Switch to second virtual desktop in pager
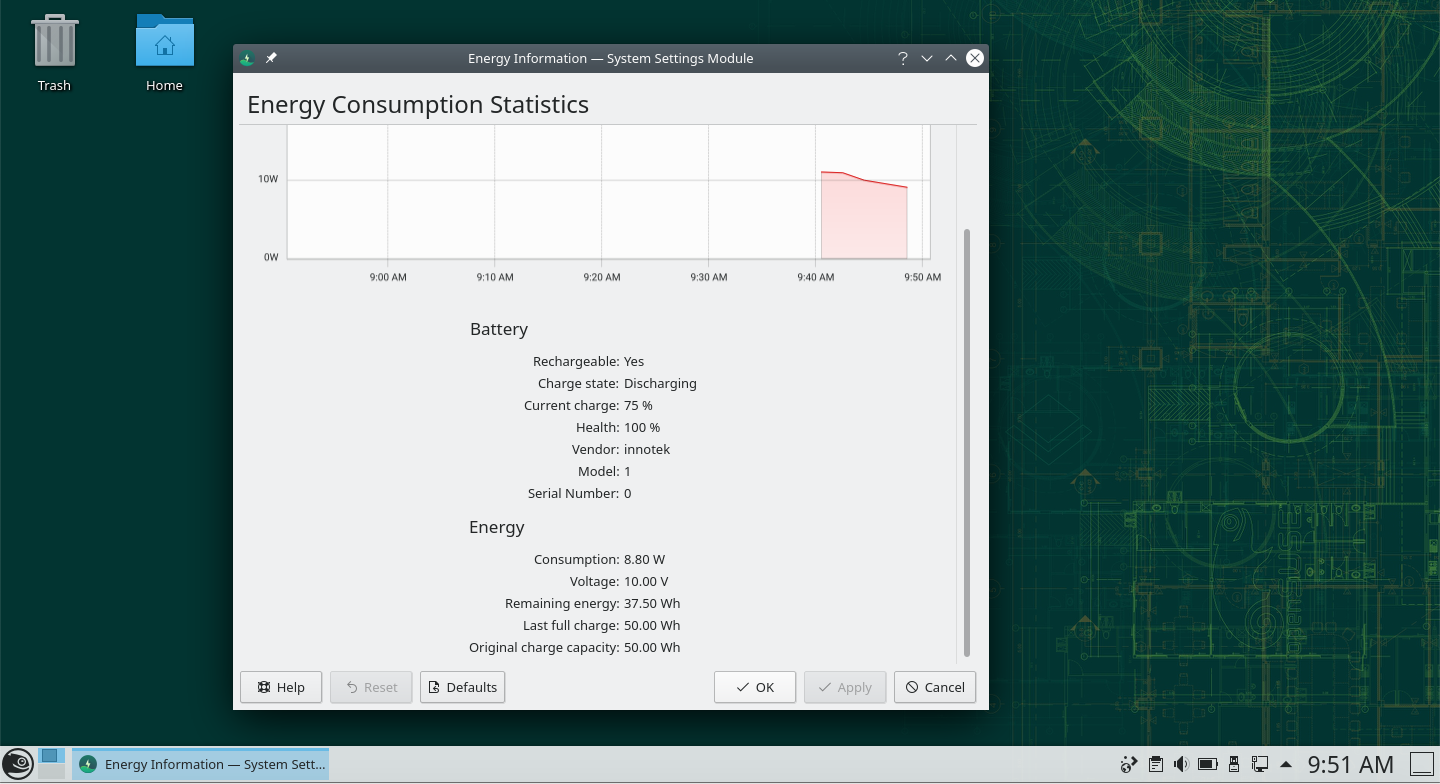The width and height of the screenshot is (1440, 784). pyautogui.click(x=51, y=772)
